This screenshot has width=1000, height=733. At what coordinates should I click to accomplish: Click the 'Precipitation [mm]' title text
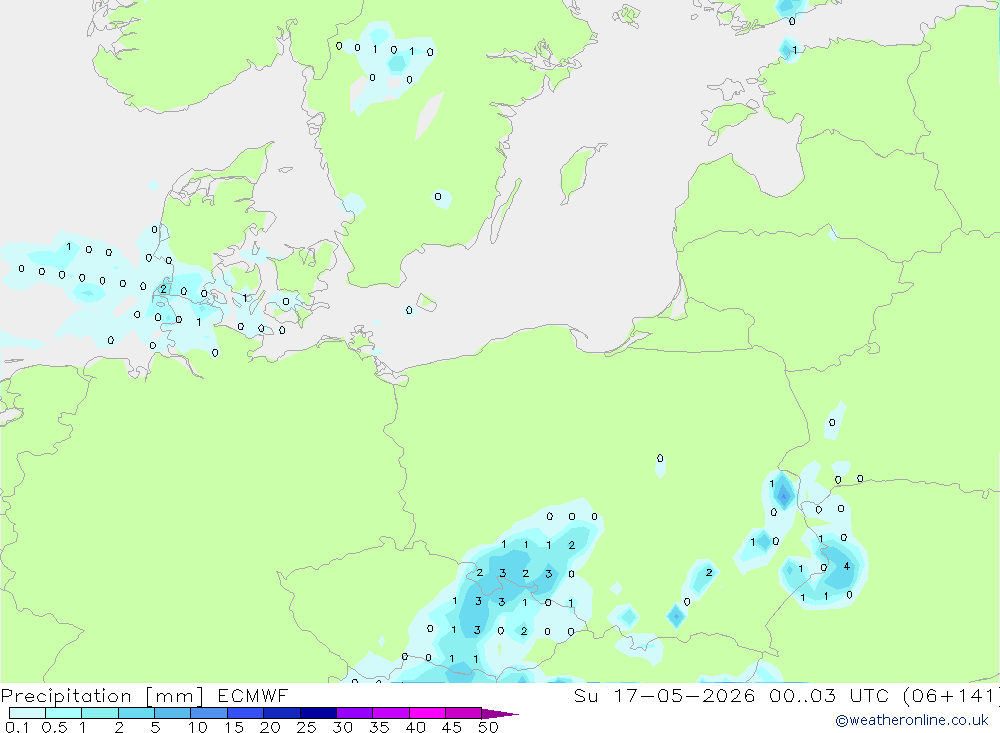pos(102,696)
